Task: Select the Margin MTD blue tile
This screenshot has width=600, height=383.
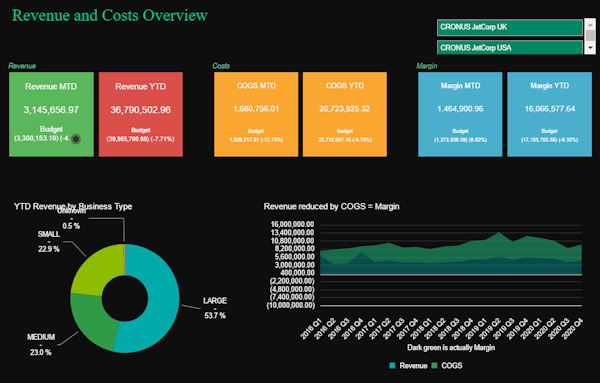Action: tap(460, 114)
